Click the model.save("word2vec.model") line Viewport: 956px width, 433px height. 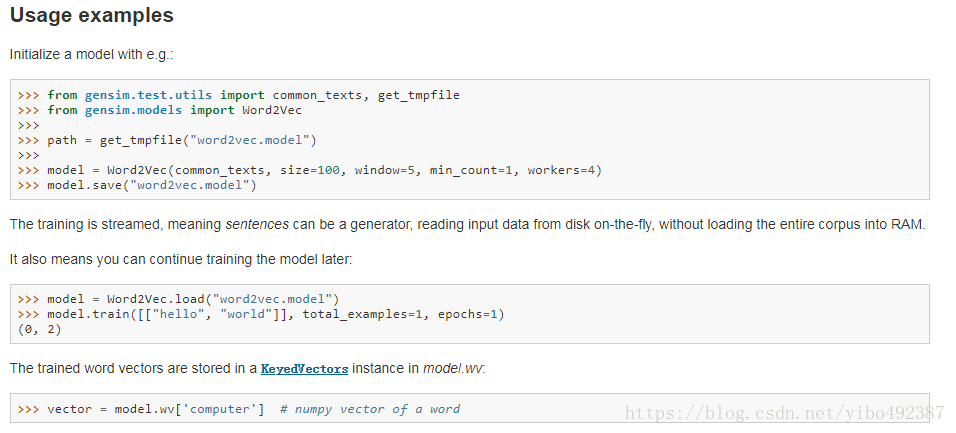pos(137,185)
